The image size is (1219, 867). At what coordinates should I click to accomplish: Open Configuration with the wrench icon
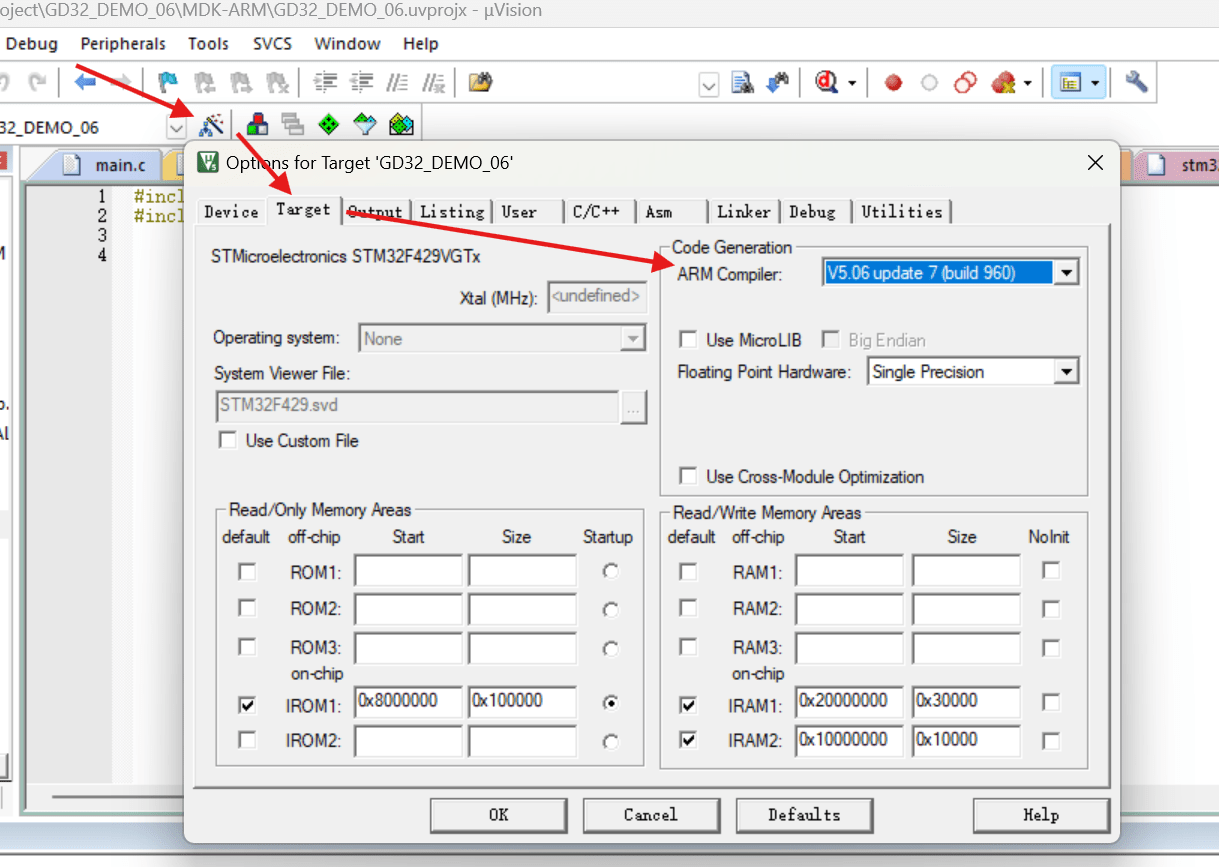(x=1136, y=83)
